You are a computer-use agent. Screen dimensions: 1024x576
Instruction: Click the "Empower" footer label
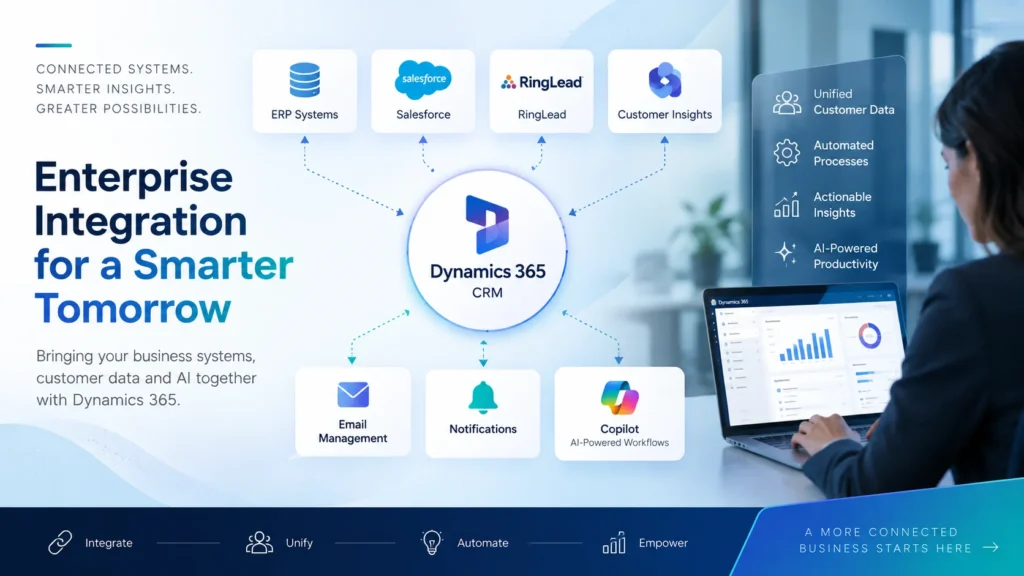pyautogui.click(x=663, y=543)
